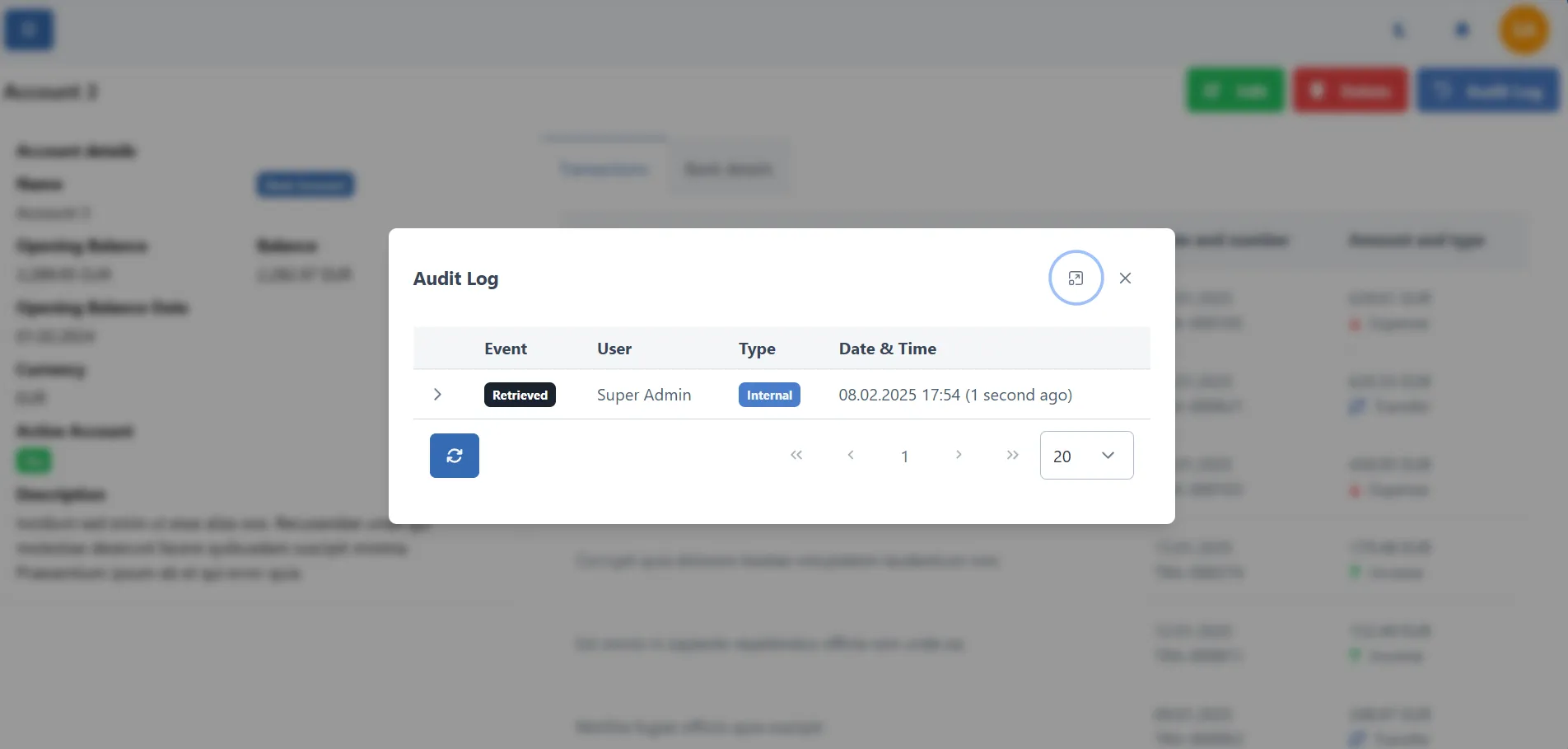Expand the Super Admin audit log row
This screenshot has height=749, width=1568.
pyautogui.click(x=437, y=395)
